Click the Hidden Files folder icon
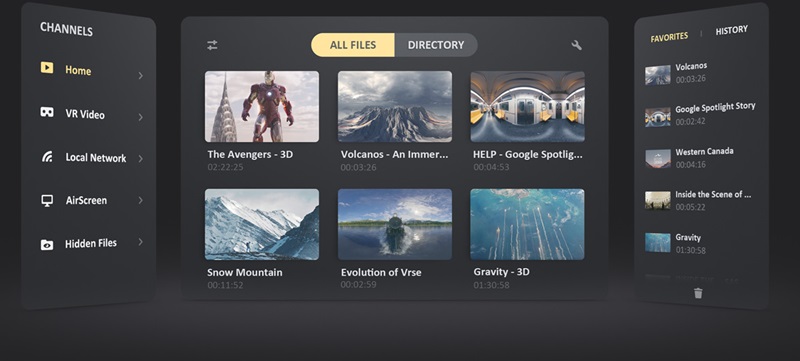The height and width of the screenshot is (361, 800). [x=47, y=245]
